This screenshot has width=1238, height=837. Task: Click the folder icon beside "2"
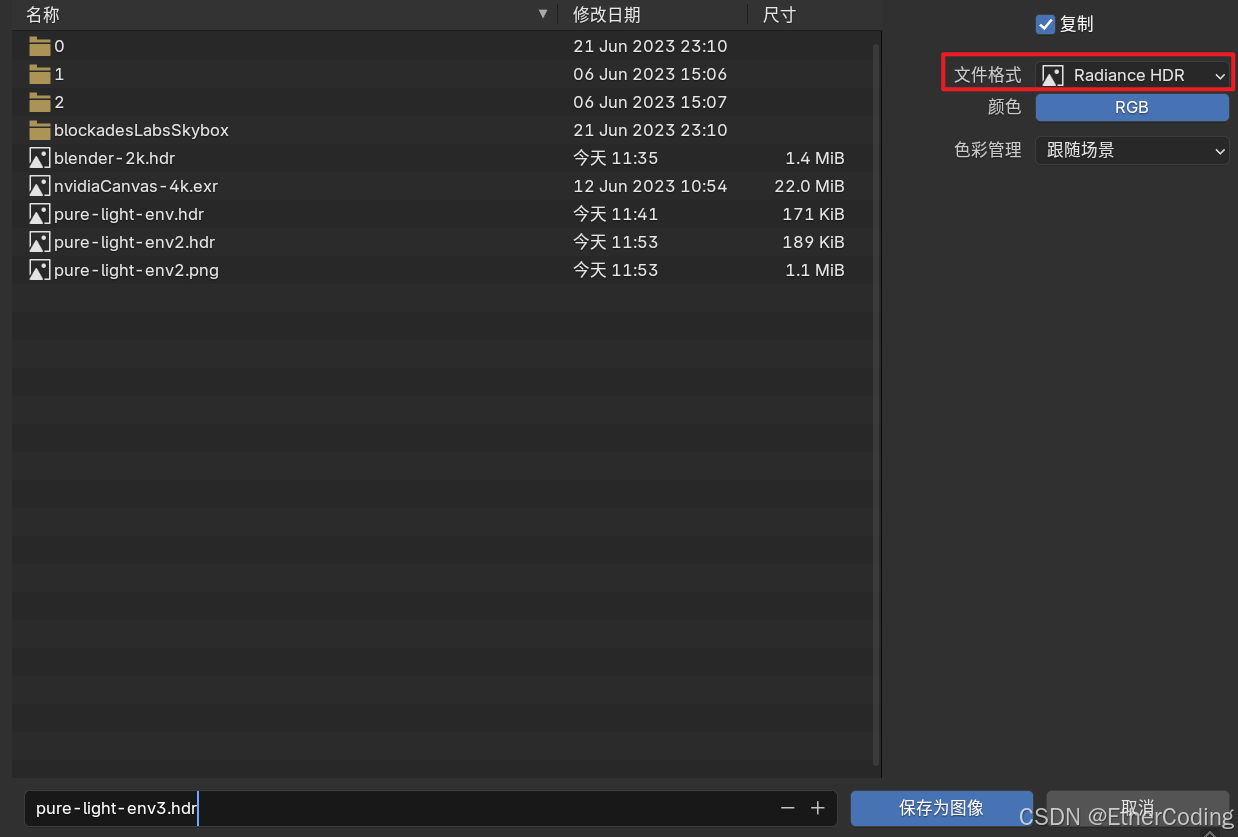click(40, 102)
